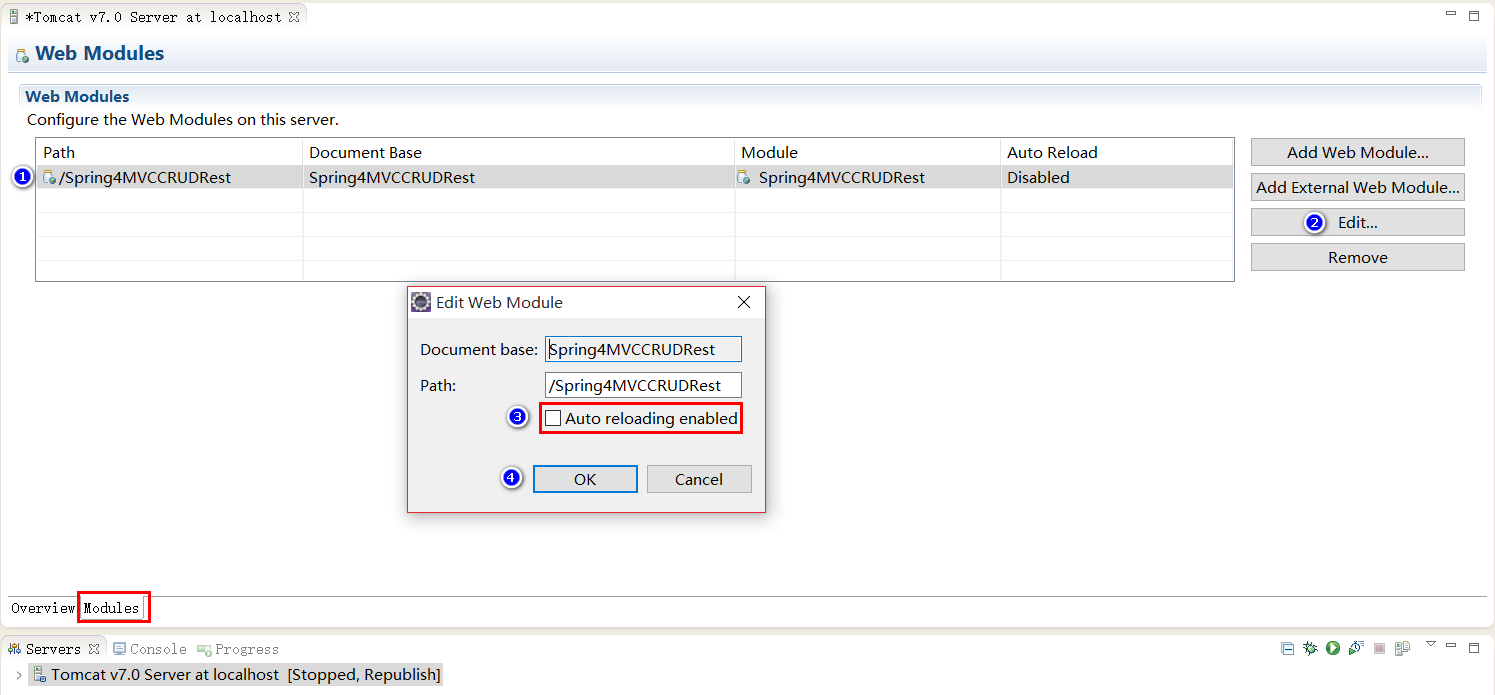
Task: Click the module icon in the Module column
Action: pos(744,178)
